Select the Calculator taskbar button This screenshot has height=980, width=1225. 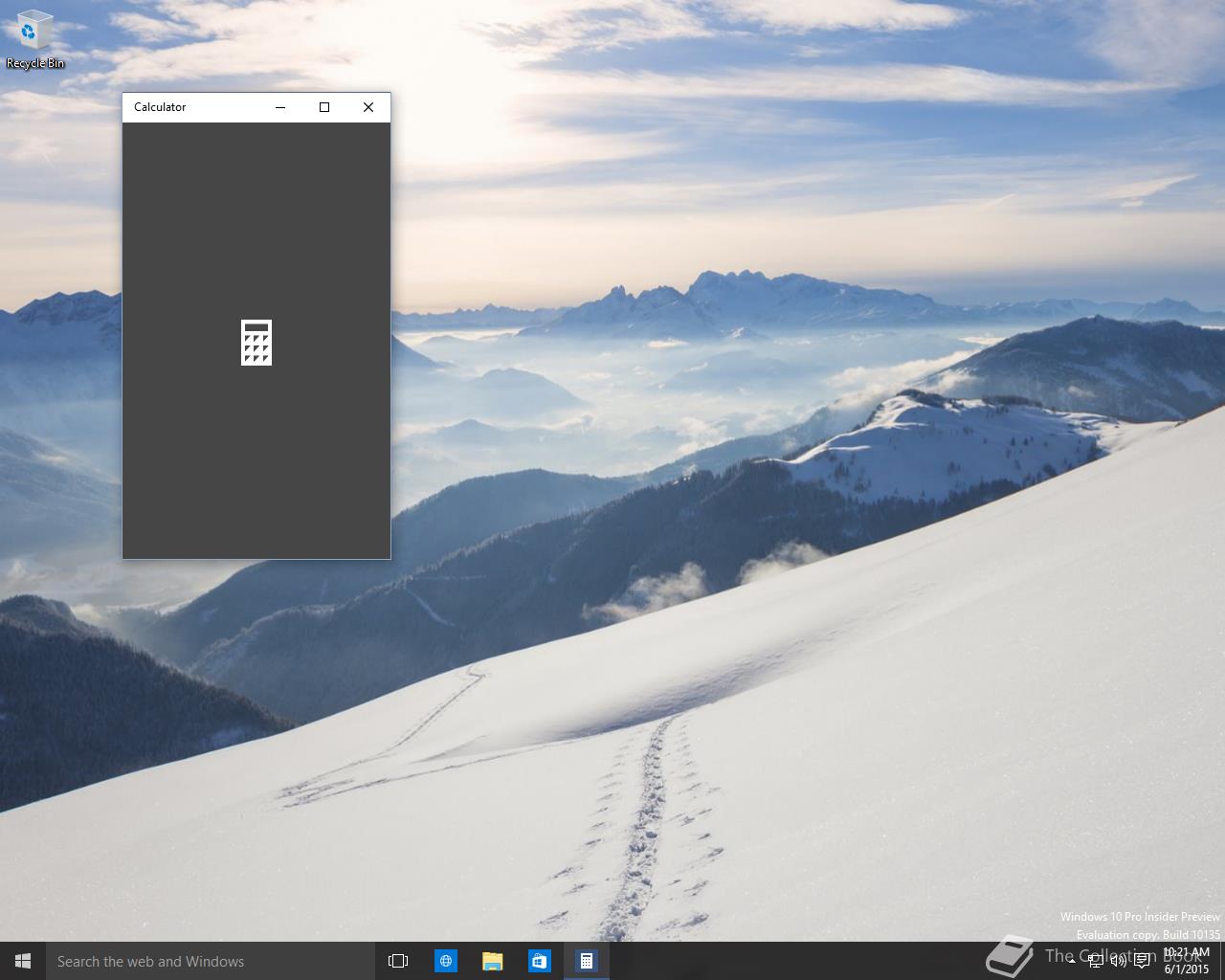click(x=586, y=961)
